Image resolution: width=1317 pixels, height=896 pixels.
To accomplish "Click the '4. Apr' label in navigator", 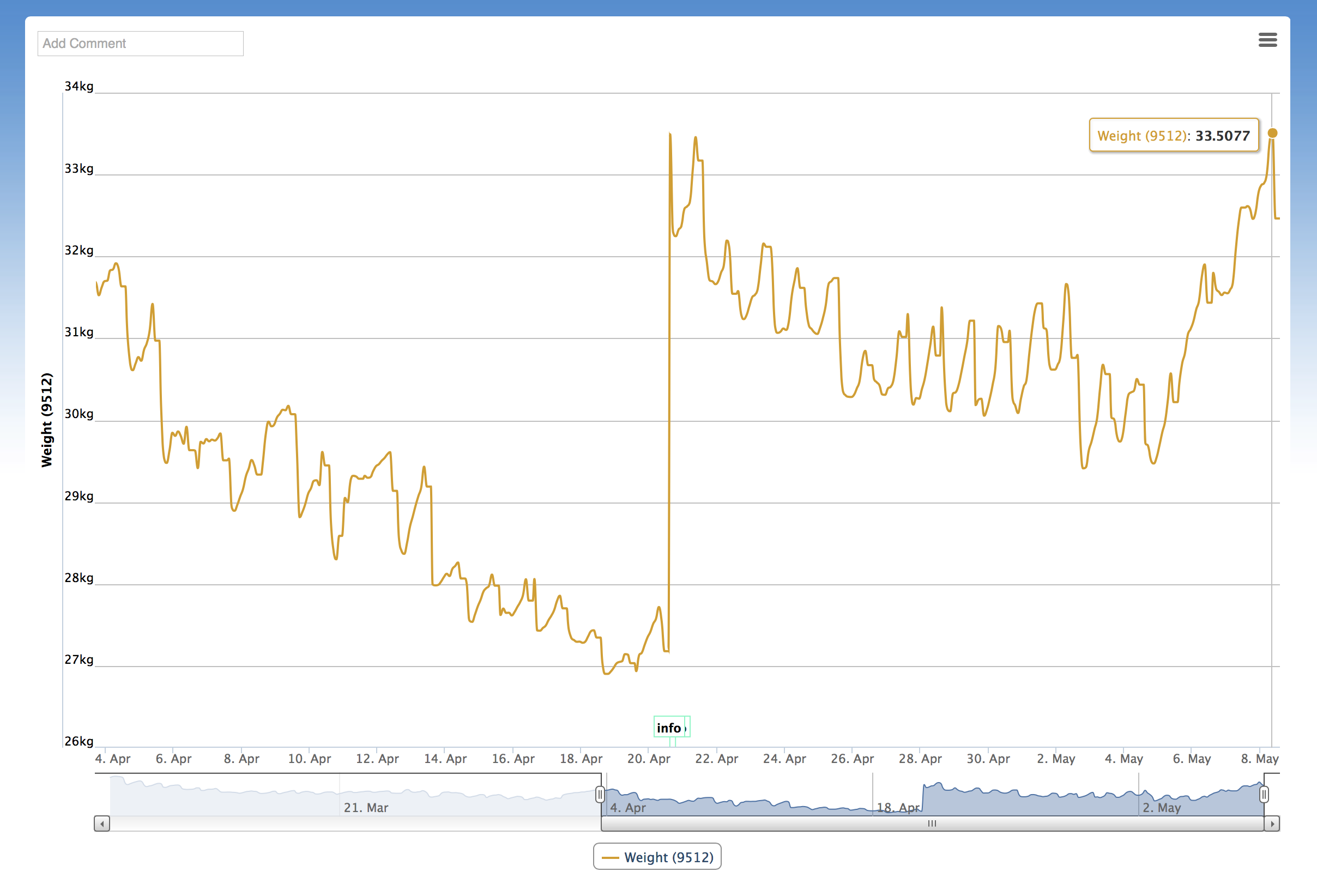I will point(628,808).
